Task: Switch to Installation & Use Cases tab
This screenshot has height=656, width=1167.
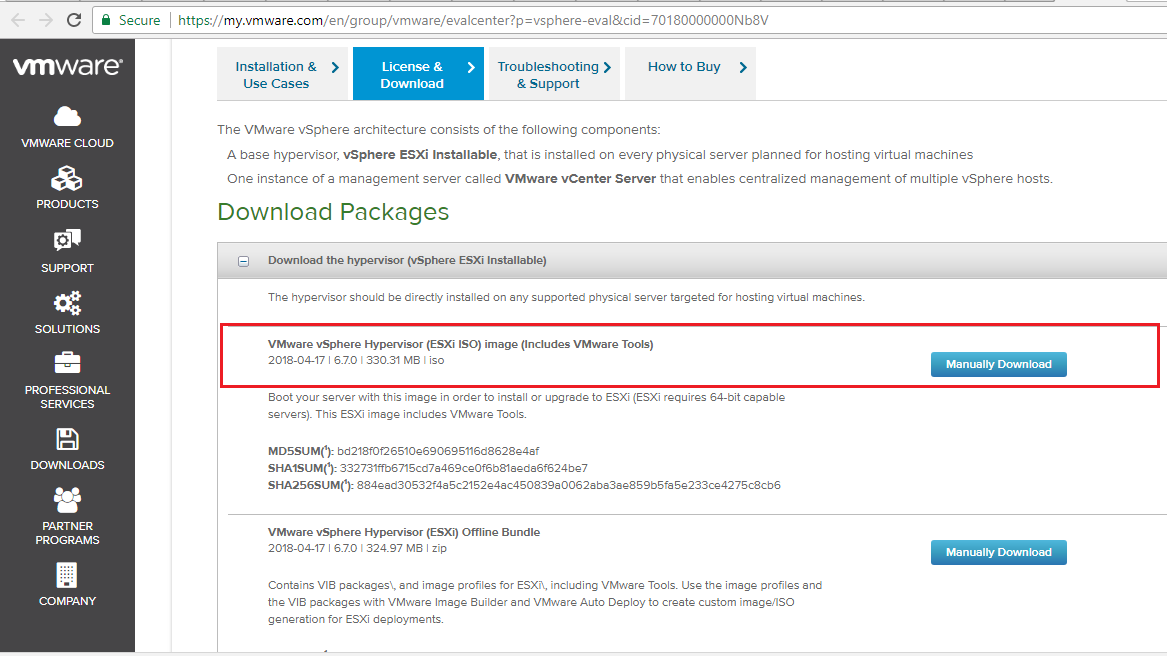Action: [282, 74]
